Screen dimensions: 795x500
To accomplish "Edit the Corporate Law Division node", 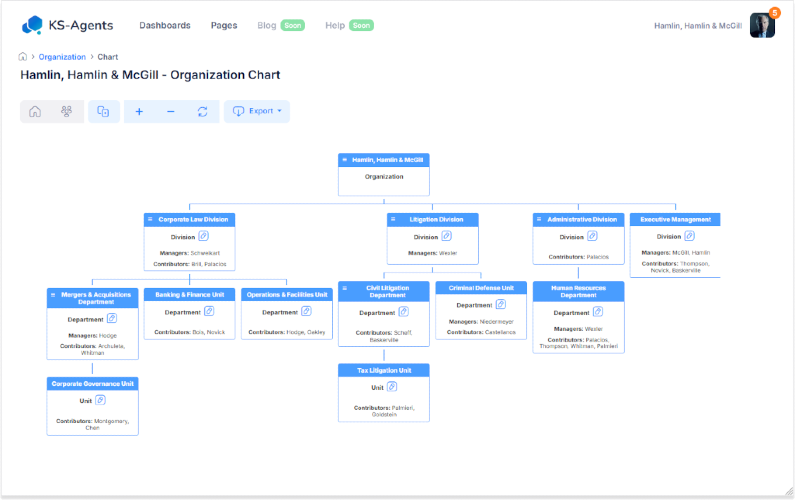I will [x=203, y=236].
